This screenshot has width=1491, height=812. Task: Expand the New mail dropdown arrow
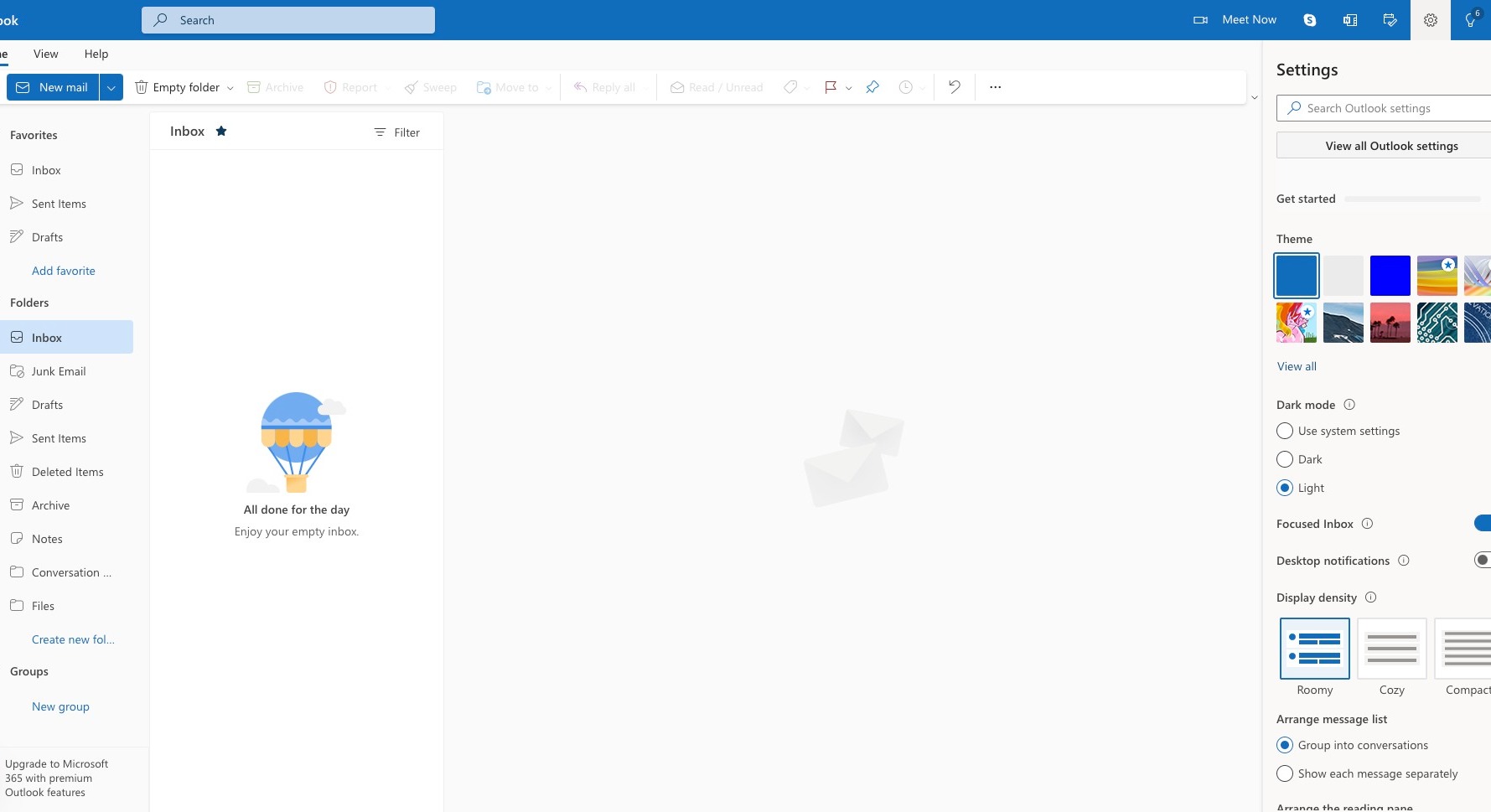tap(111, 87)
